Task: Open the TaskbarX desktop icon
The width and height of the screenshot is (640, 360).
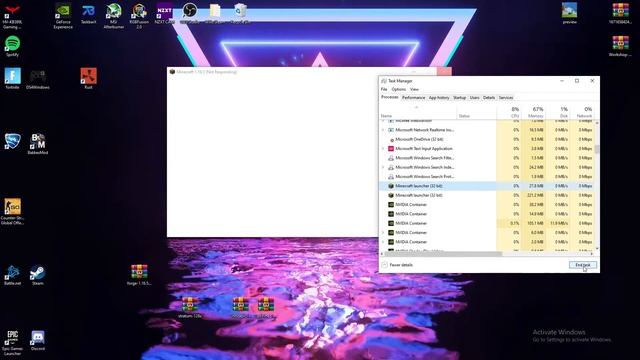Action: 89,13
